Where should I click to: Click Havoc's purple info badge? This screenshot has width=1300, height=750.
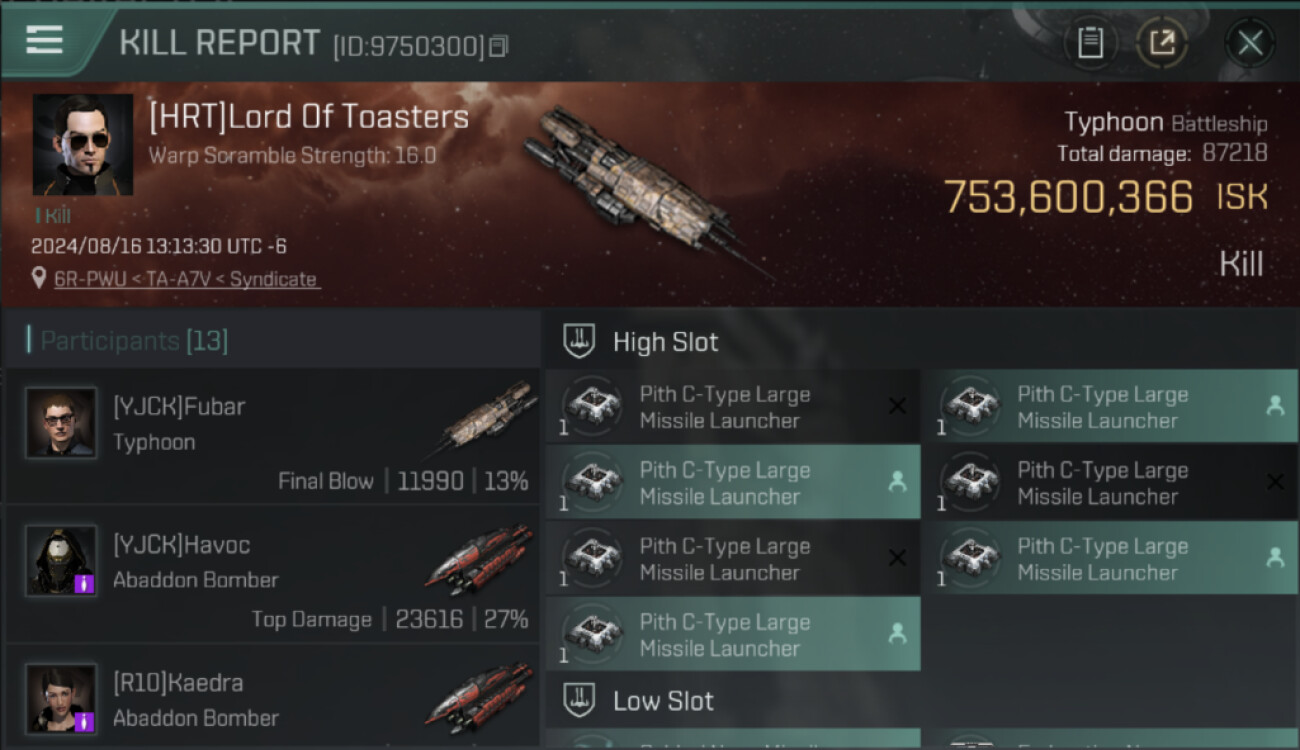(85, 582)
